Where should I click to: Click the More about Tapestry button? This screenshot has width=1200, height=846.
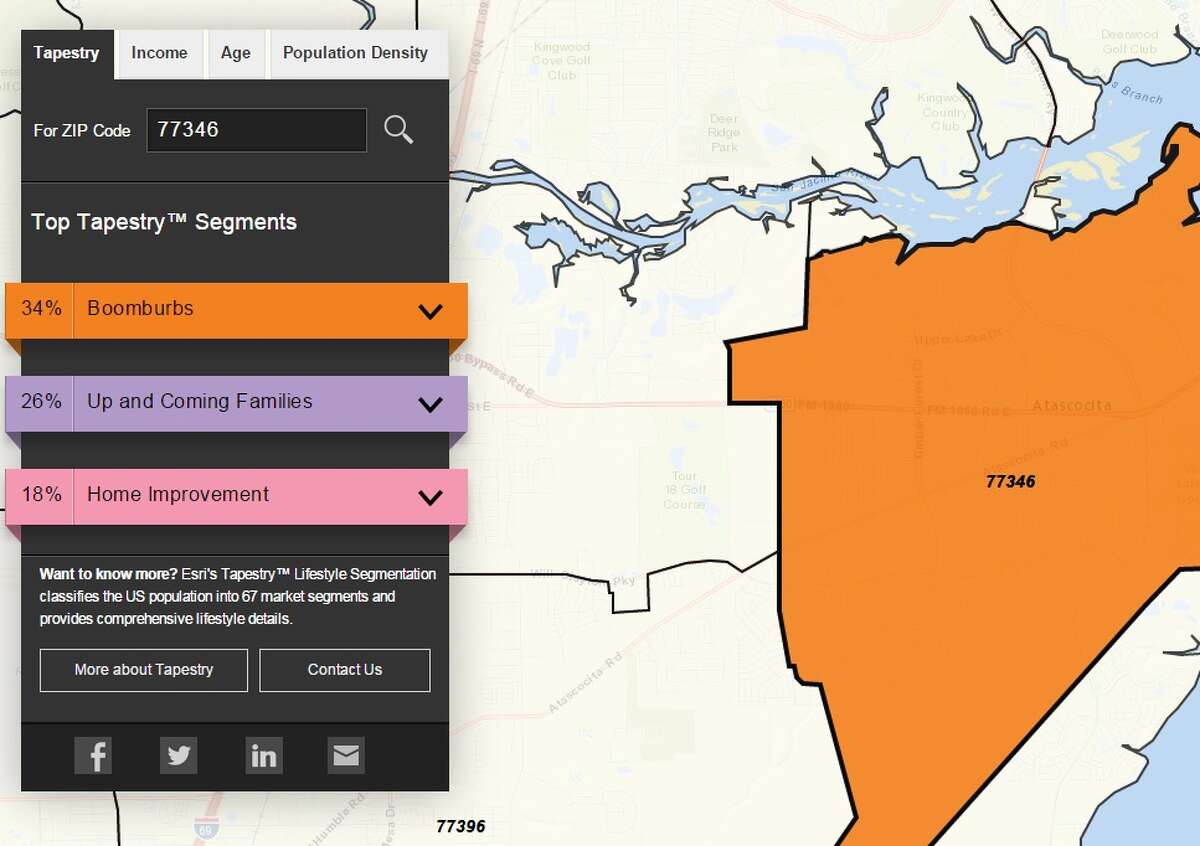[143, 670]
